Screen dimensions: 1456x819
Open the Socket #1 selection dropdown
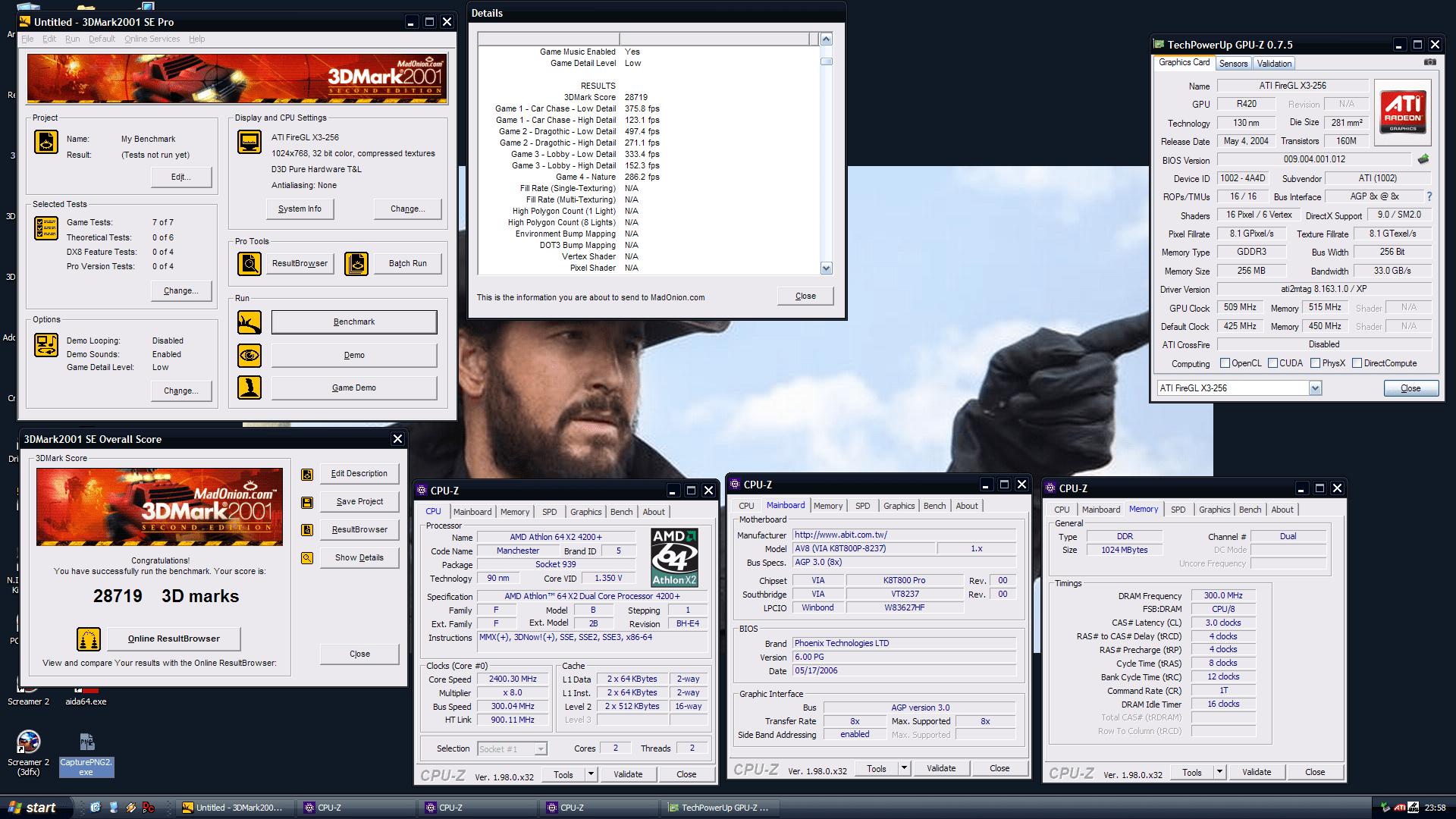[x=541, y=749]
